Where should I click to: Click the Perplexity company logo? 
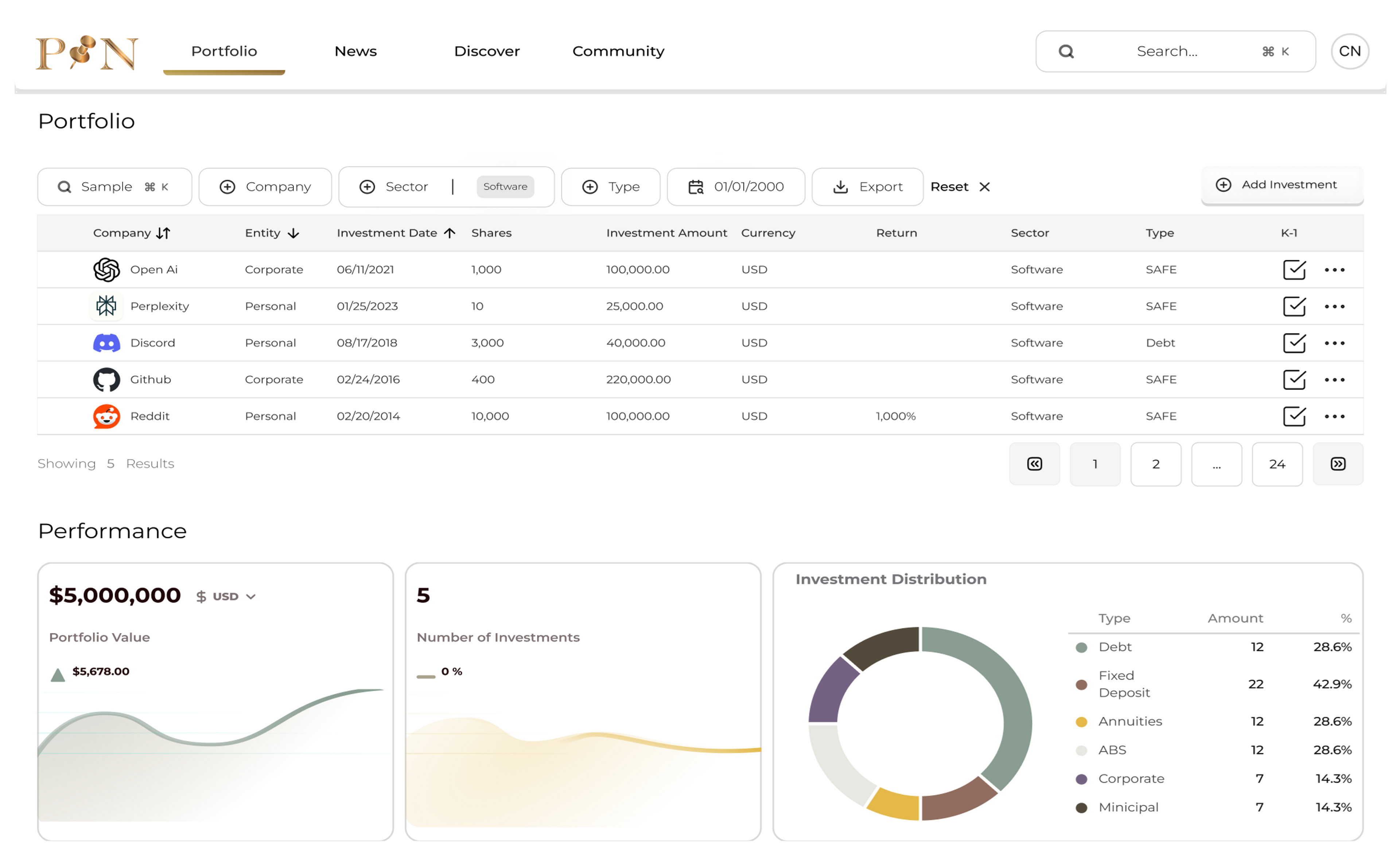pyautogui.click(x=106, y=306)
